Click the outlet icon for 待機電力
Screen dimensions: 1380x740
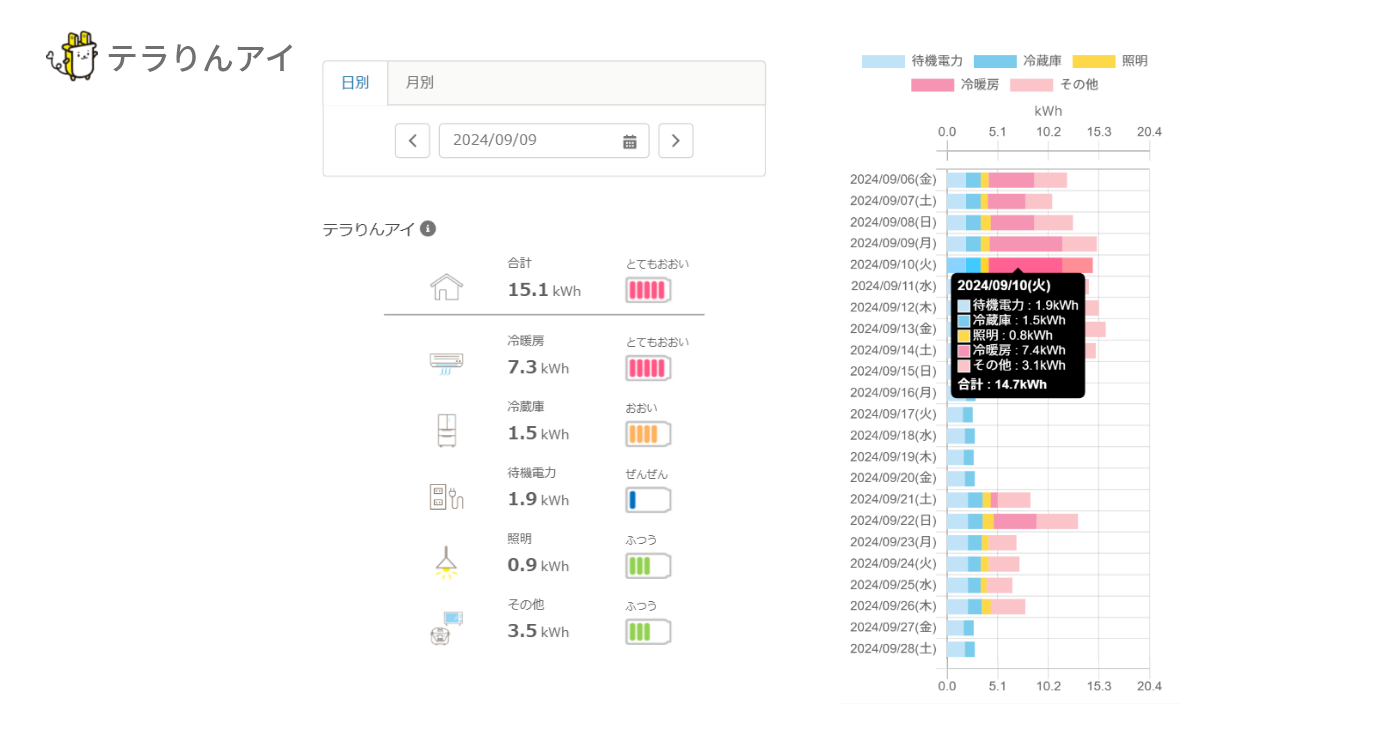click(x=446, y=496)
